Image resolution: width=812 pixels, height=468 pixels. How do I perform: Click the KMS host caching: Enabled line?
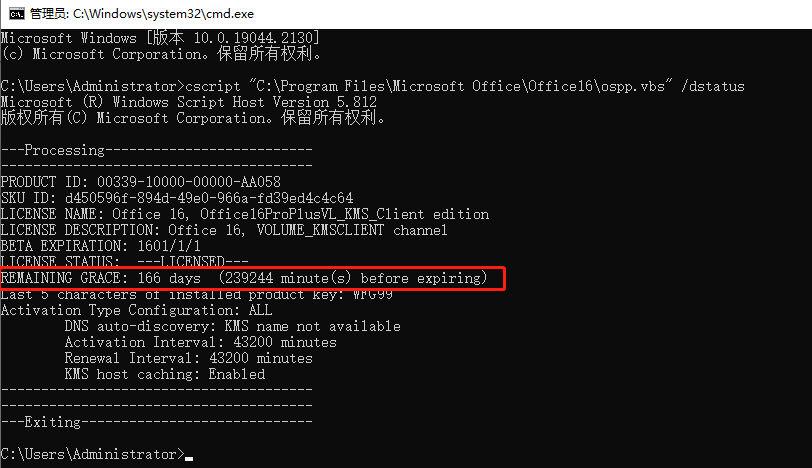165,375
